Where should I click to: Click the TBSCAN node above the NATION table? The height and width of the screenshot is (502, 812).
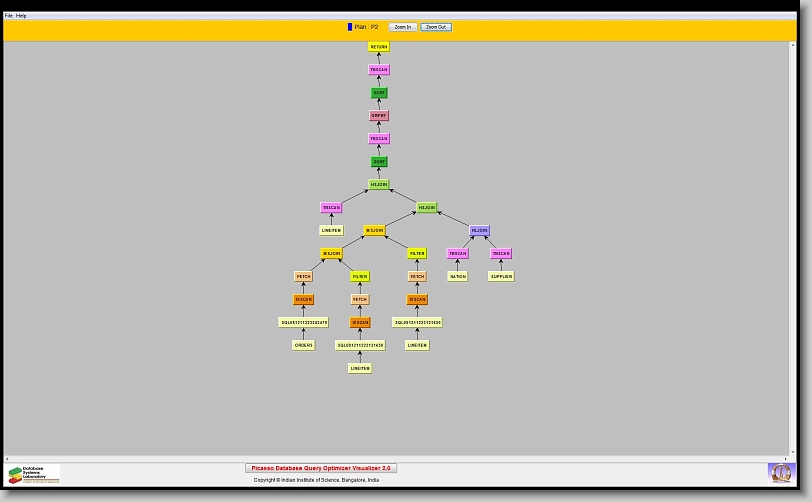pos(457,253)
